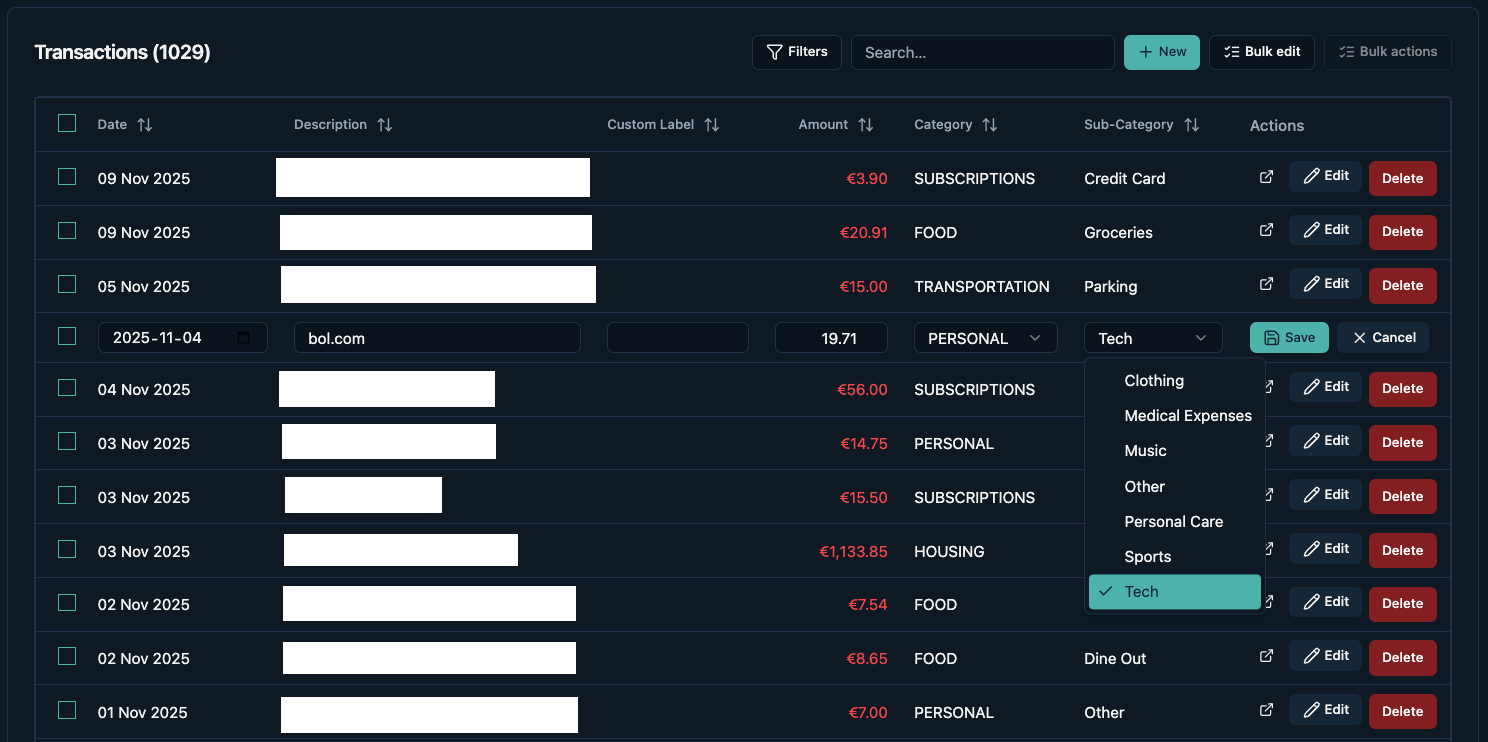Create a new transaction with New button

click(1162, 52)
